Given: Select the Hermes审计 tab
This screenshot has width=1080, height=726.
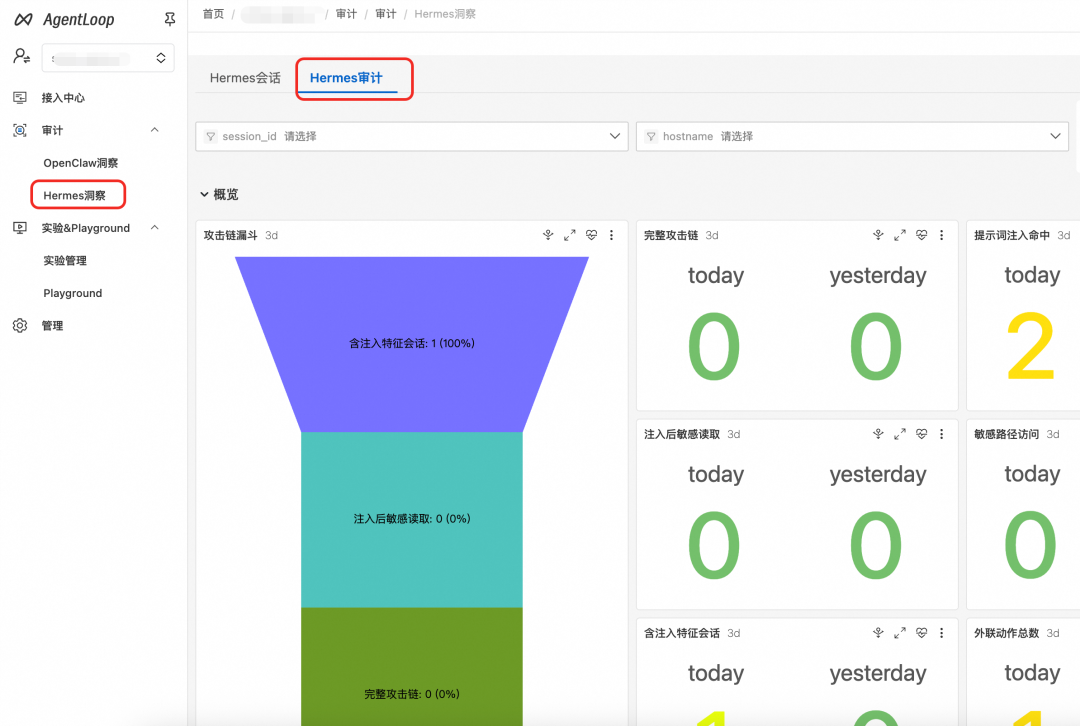Looking at the screenshot, I should click(x=346, y=78).
